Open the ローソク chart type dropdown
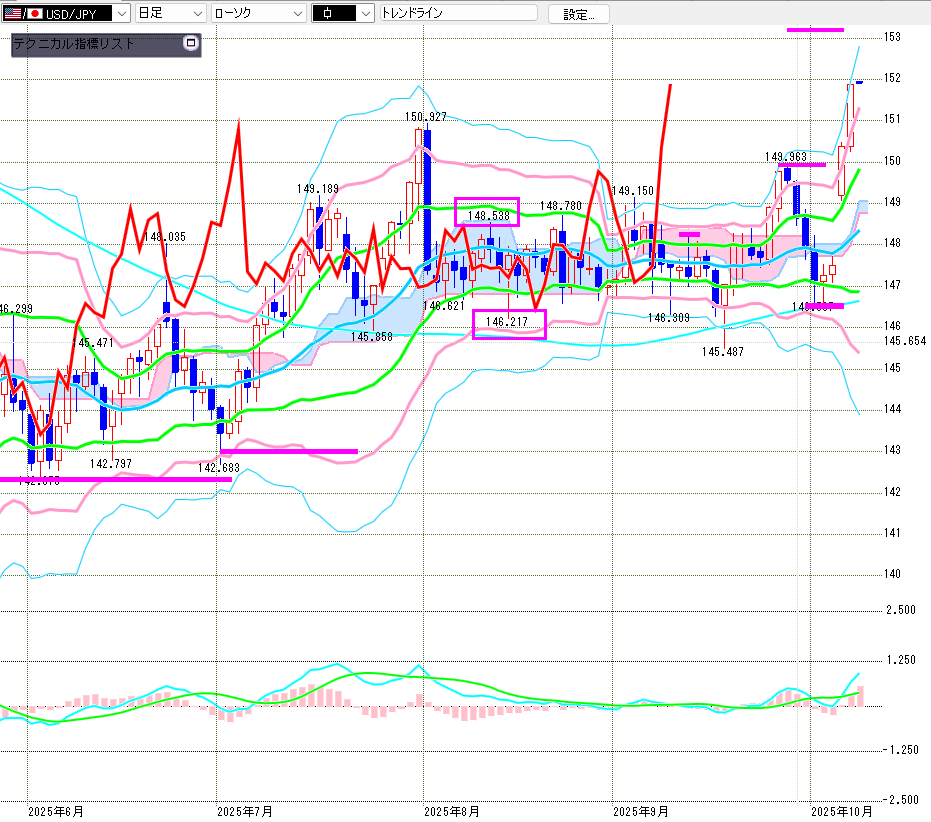The image size is (931, 822). point(258,14)
